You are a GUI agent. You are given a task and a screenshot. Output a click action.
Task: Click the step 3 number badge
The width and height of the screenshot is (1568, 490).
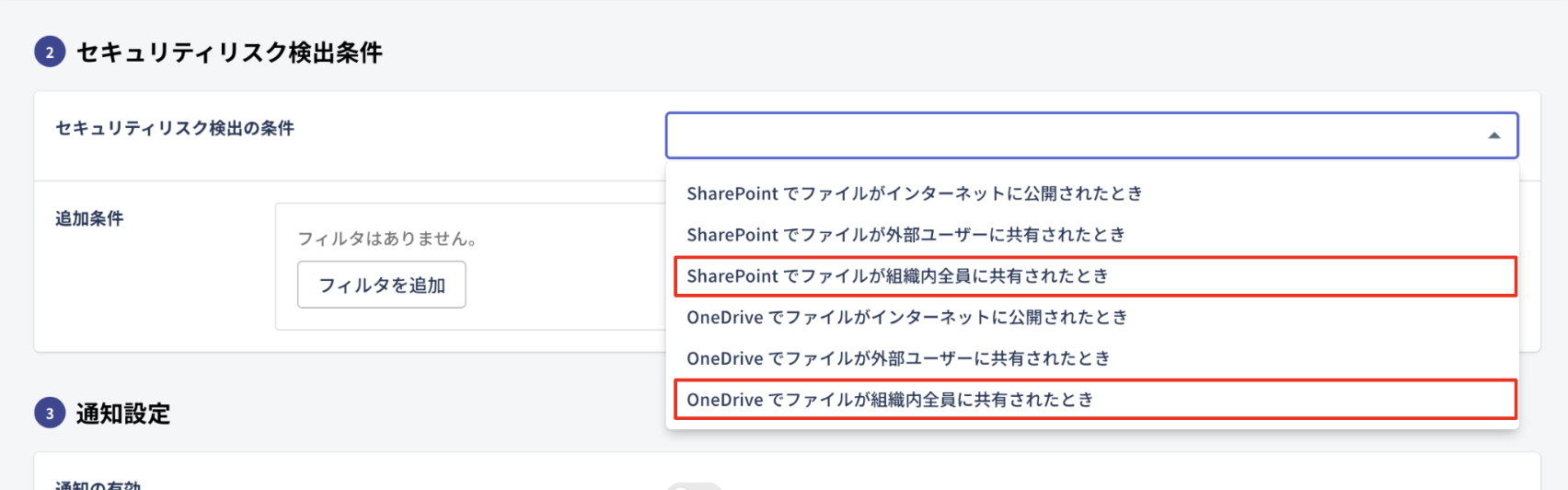[50, 413]
